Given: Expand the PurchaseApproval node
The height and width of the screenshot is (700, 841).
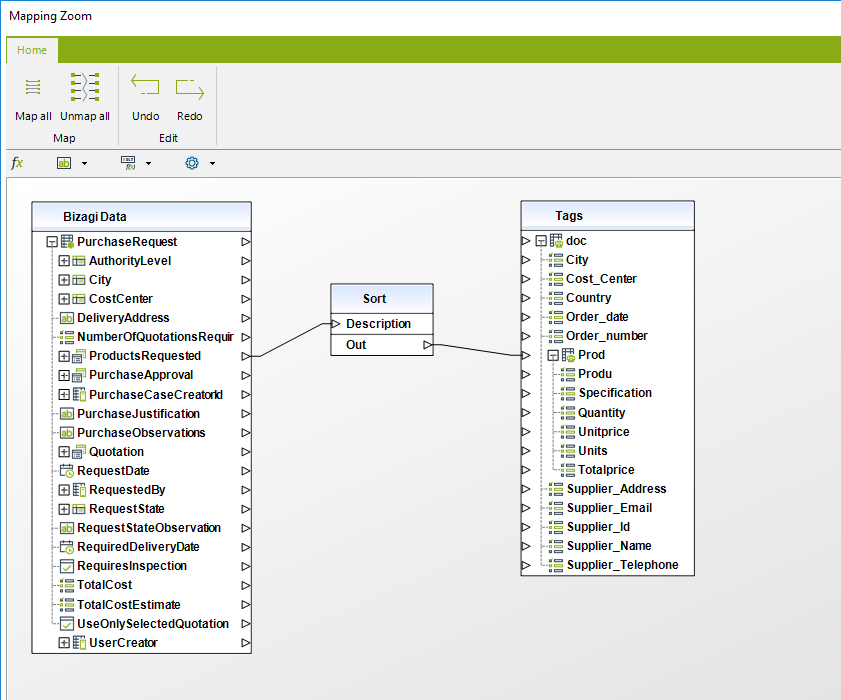Looking at the screenshot, I should pyautogui.click(x=64, y=375).
